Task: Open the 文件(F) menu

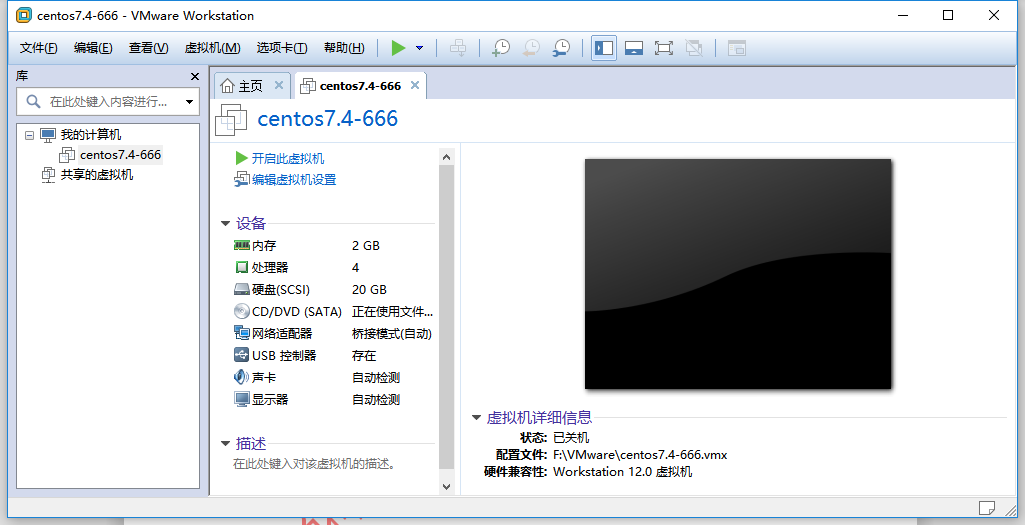Action: [39, 48]
